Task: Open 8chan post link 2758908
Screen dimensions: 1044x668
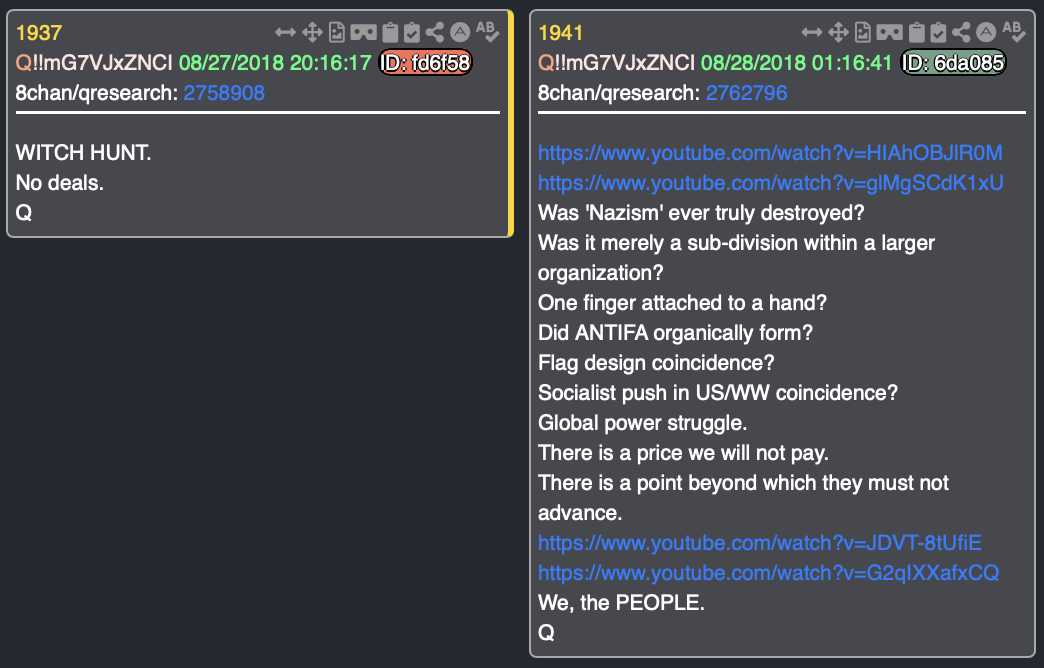Action: [x=224, y=93]
